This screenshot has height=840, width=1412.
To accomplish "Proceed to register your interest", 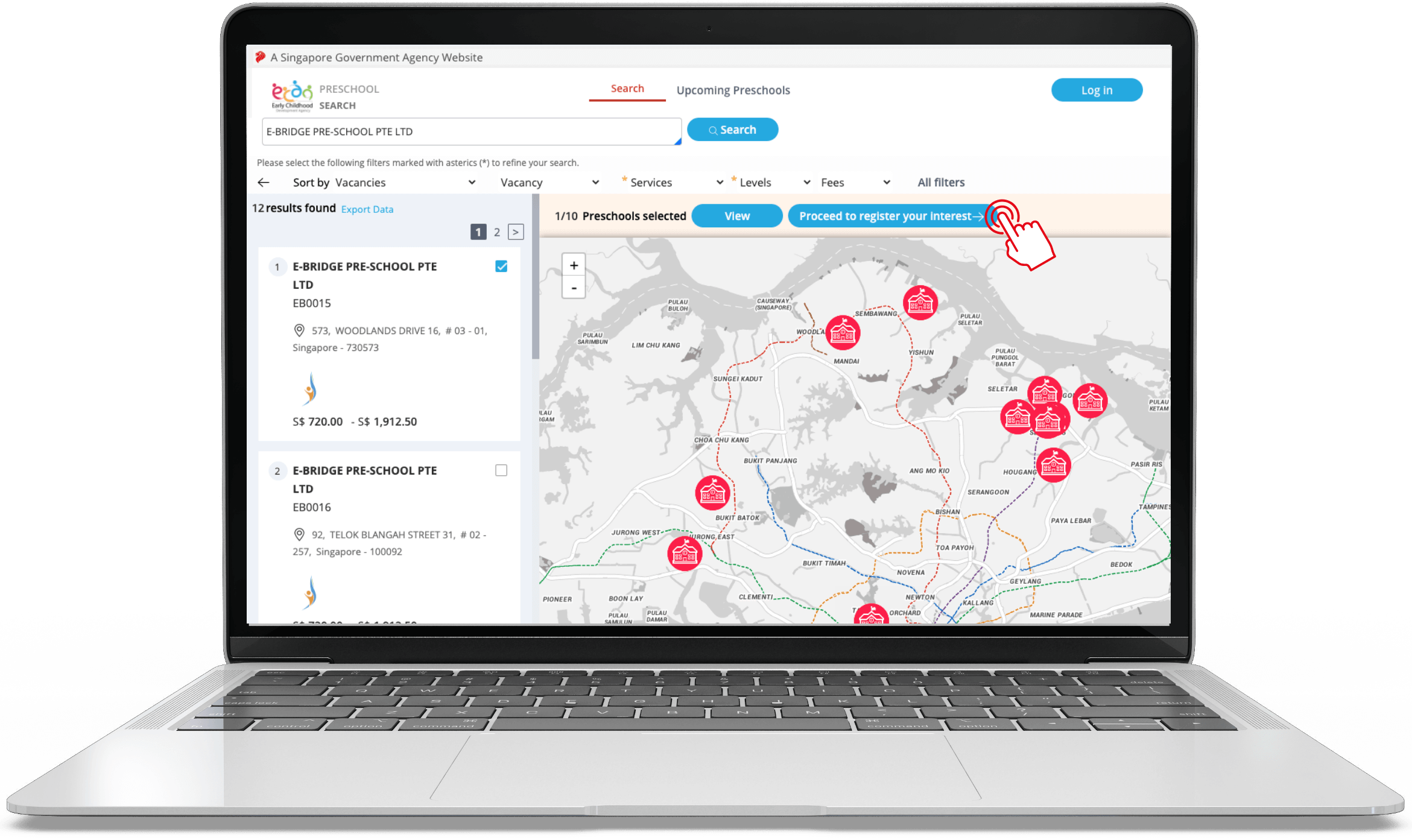I will click(x=891, y=216).
